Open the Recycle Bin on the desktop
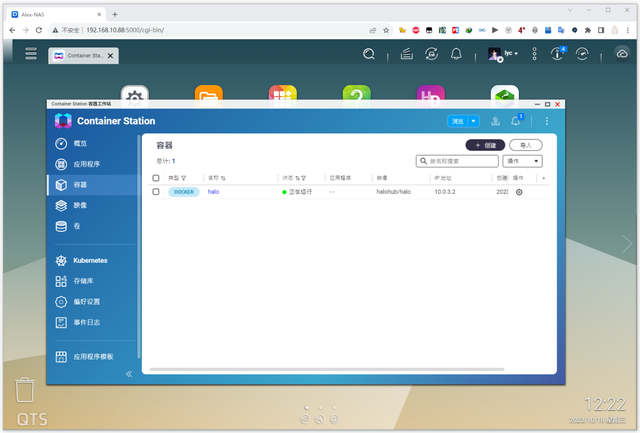 click(27, 391)
